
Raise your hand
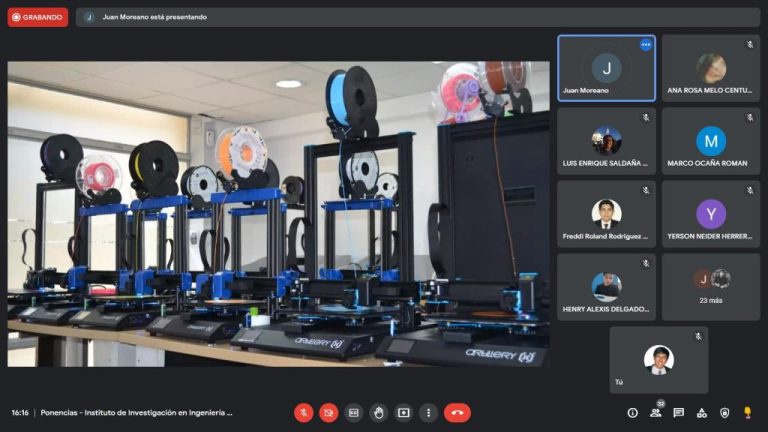tap(379, 412)
